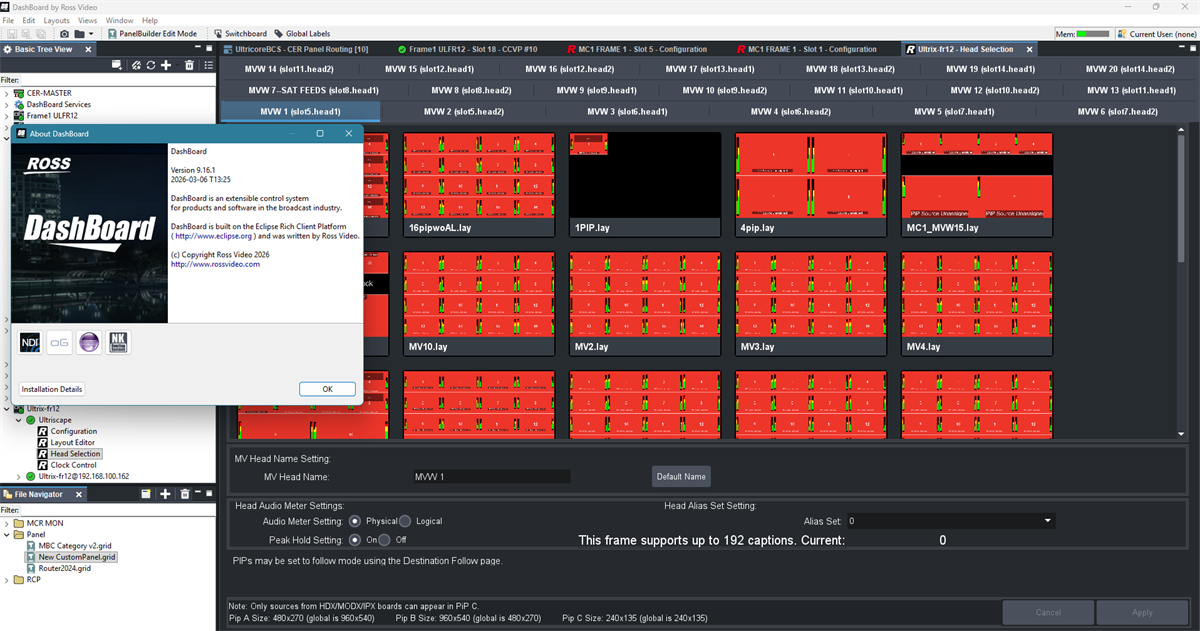Click the refresh icon in Basic Tree View toolbar
The width and height of the screenshot is (1200, 631).
pos(150,65)
